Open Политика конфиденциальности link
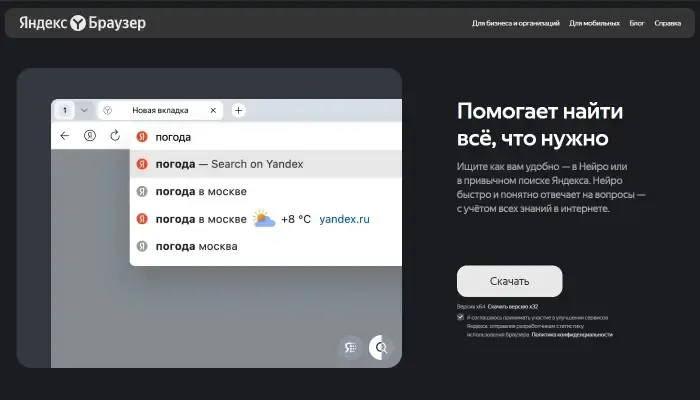Image resolution: width=700 pixels, height=400 pixels. point(572,334)
